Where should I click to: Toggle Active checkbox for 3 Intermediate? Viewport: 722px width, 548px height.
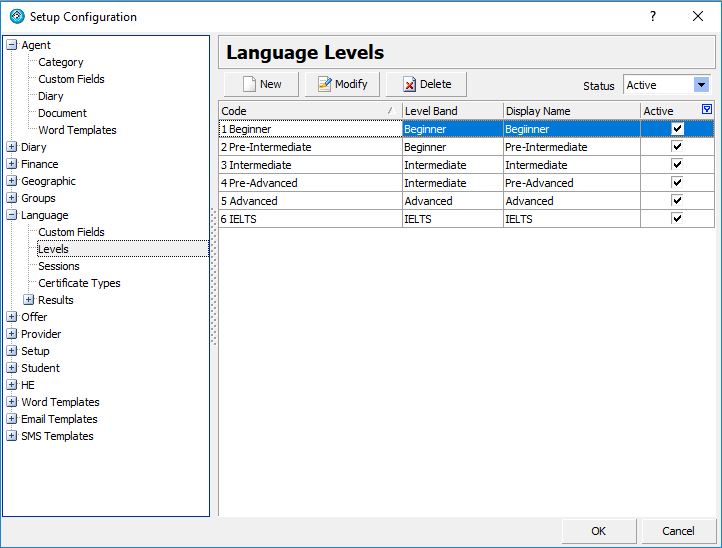[677, 165]
